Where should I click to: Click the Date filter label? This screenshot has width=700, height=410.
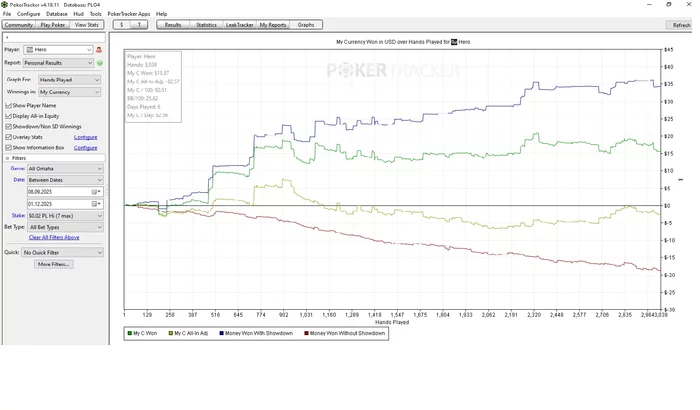click(19, 180)
